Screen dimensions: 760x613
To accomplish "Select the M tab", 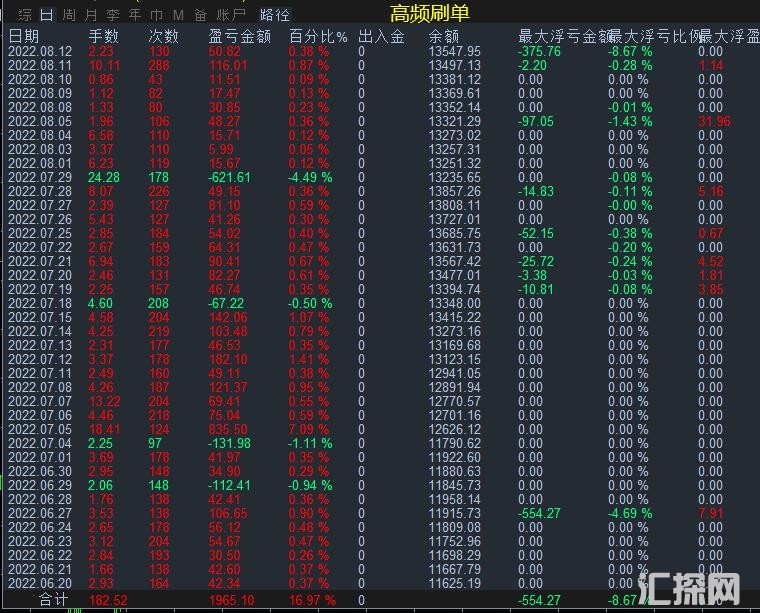I will (x=178, y=15).
